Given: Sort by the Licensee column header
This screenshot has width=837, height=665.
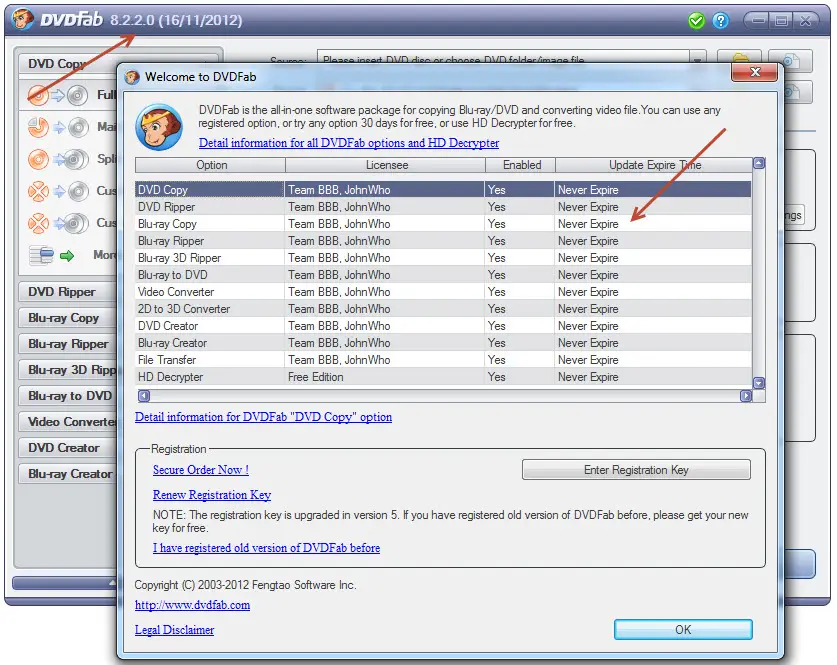Looking at the screenshot, I should pyautogui.click(x=385, y=165).
